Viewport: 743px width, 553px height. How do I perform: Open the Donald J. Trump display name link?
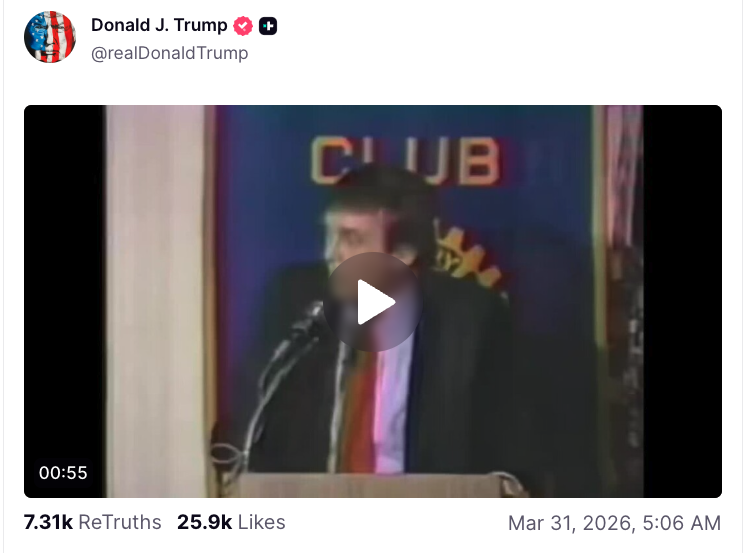click(x=159, y=25)
